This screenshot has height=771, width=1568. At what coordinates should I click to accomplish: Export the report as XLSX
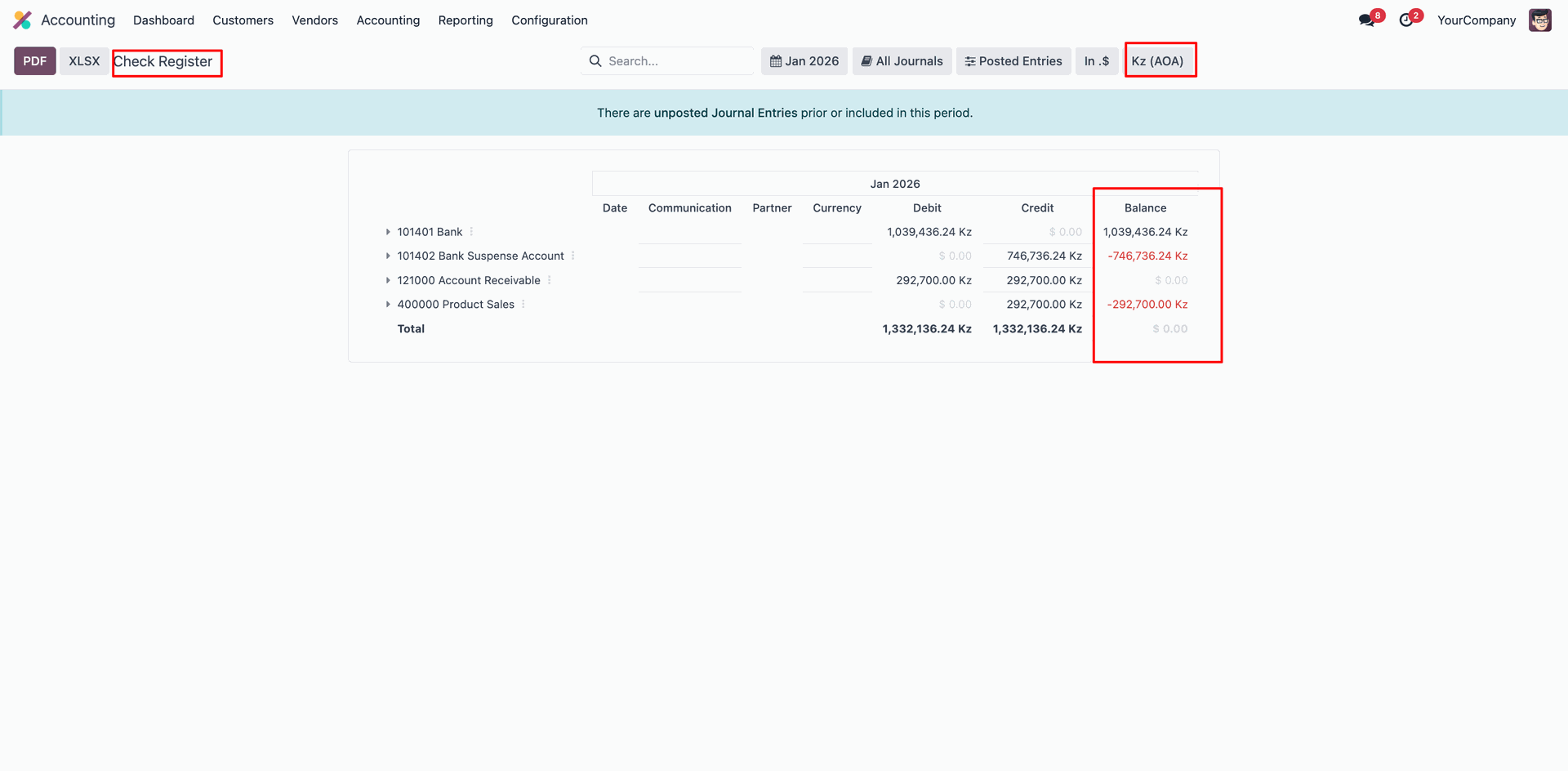(x=84, y=61)
